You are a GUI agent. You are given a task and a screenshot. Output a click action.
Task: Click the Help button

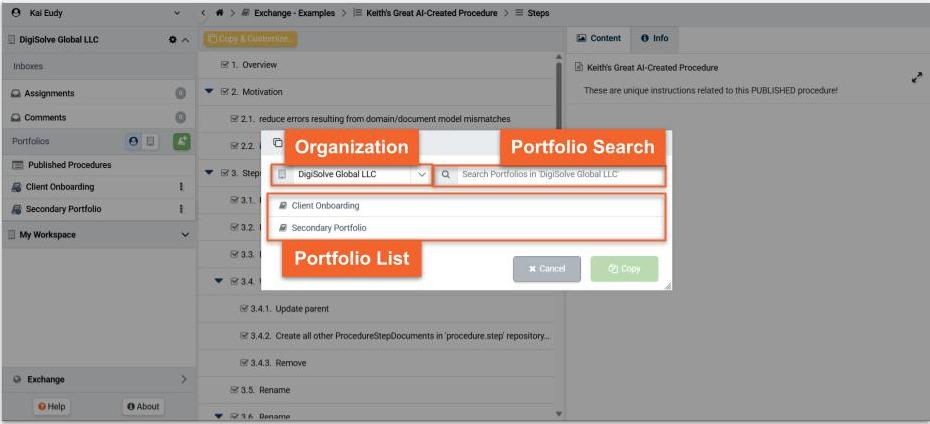coord(51,406)
